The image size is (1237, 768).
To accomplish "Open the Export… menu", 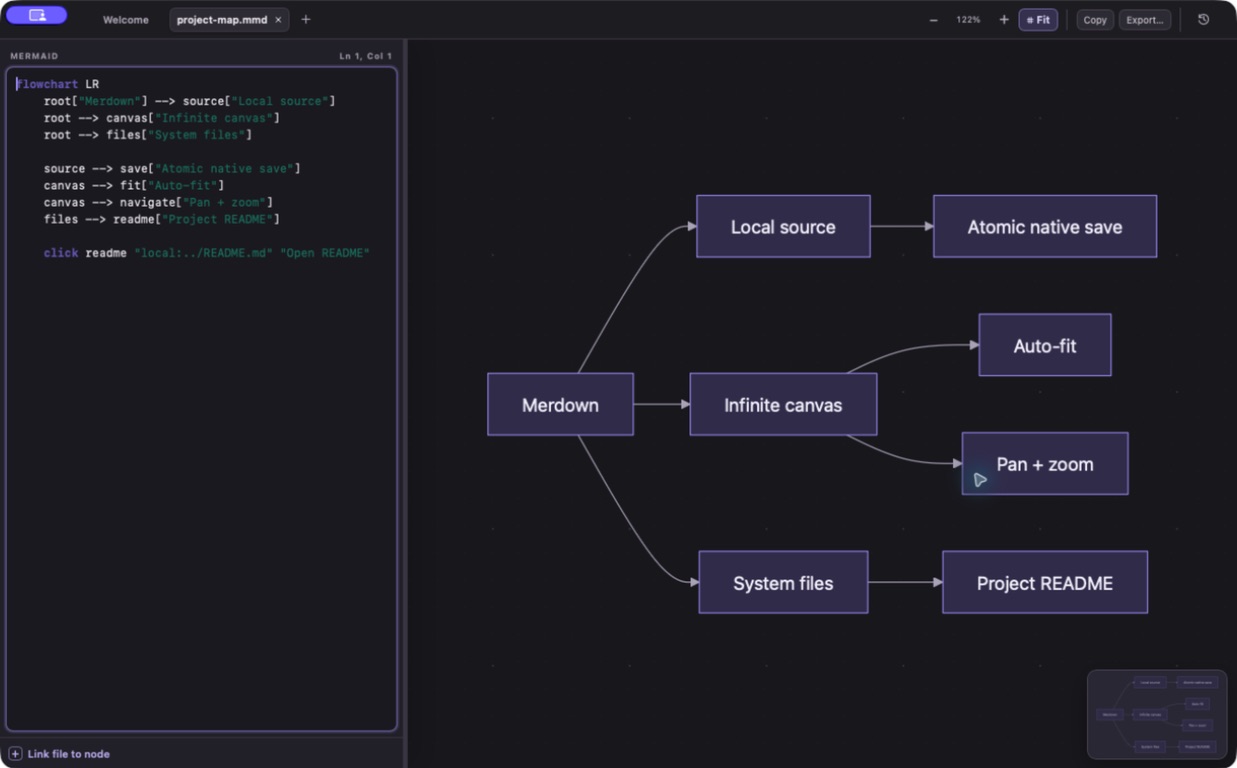I will coord(1144,20).
